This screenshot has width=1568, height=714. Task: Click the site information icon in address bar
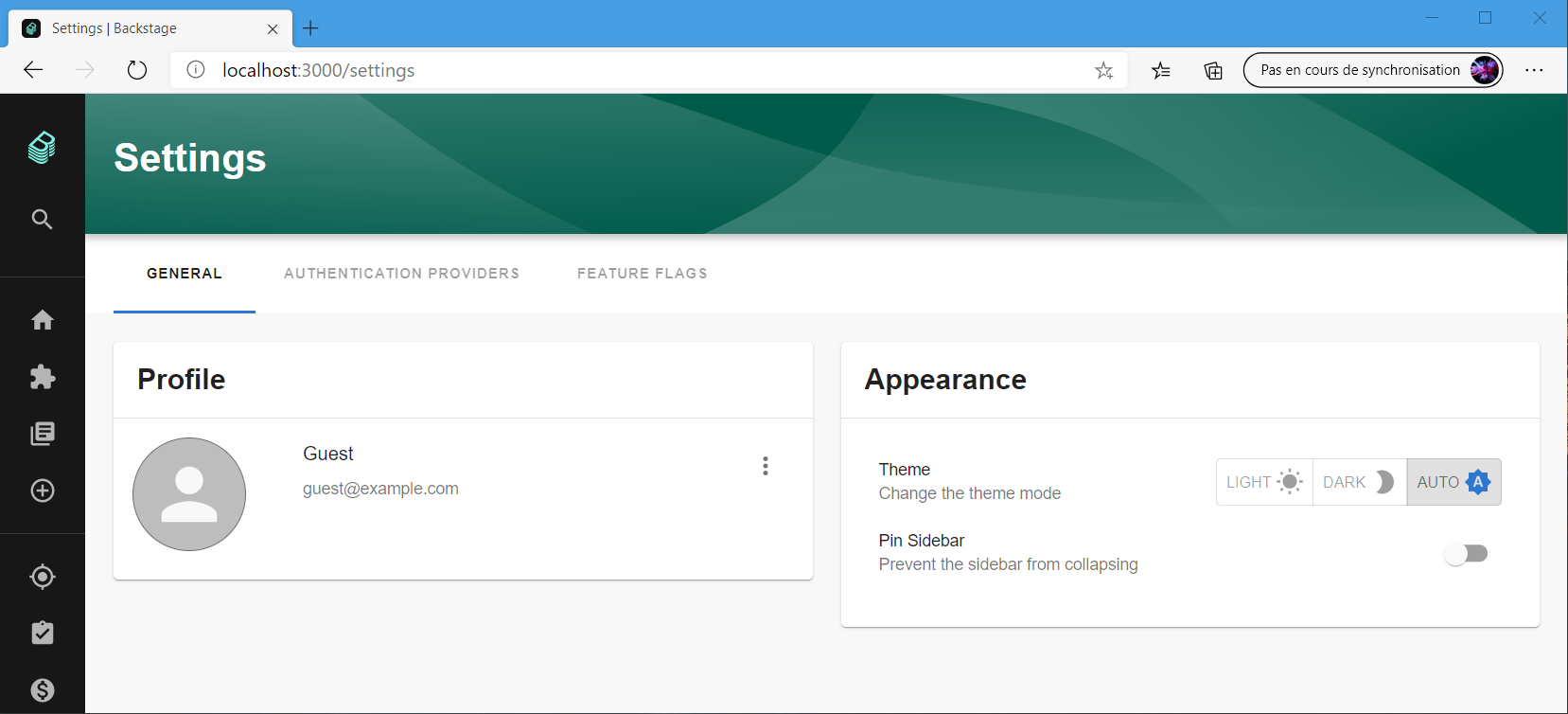[196, 70]
